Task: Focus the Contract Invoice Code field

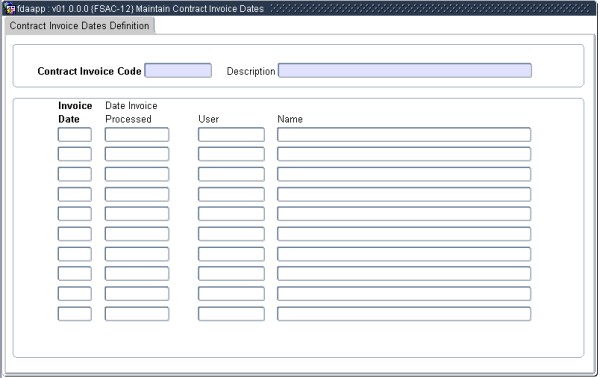Action: point(178,70)
